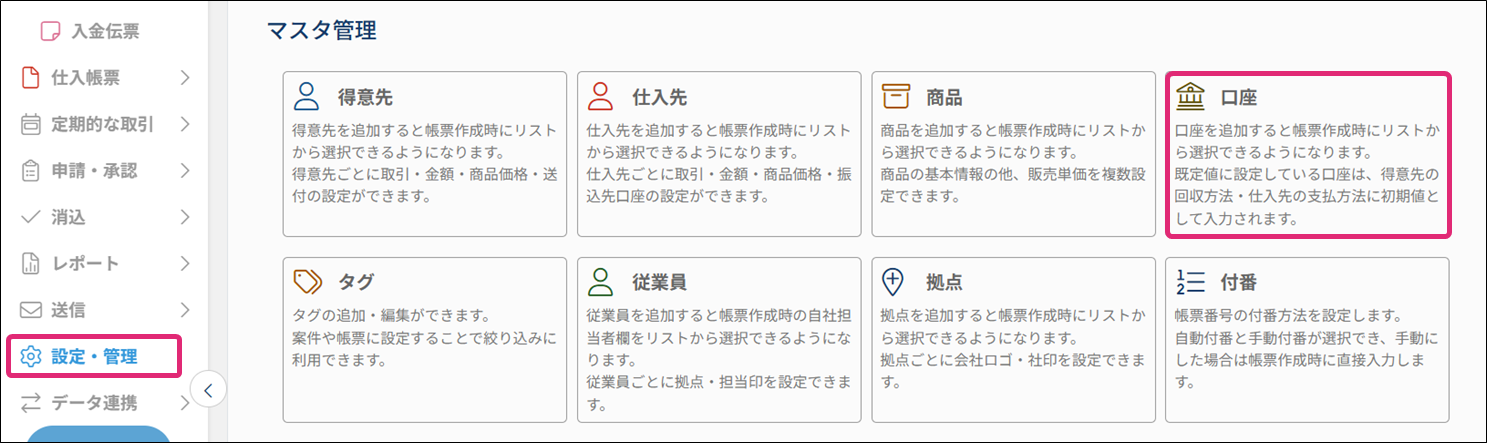Click the 口座 bank building icon

1190,97
